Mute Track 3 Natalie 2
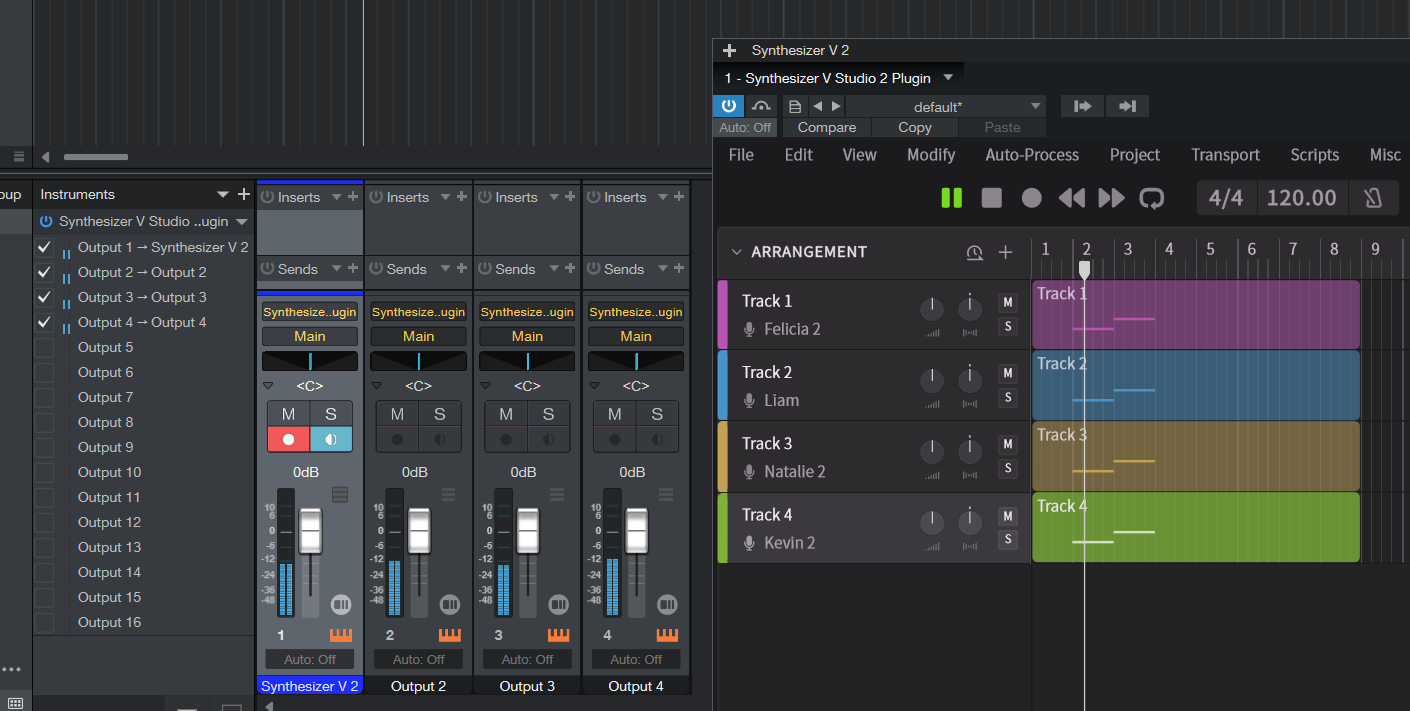The height and width of the screenshot is (711, 1410). pyautogui.click(x=1008, y=444)
